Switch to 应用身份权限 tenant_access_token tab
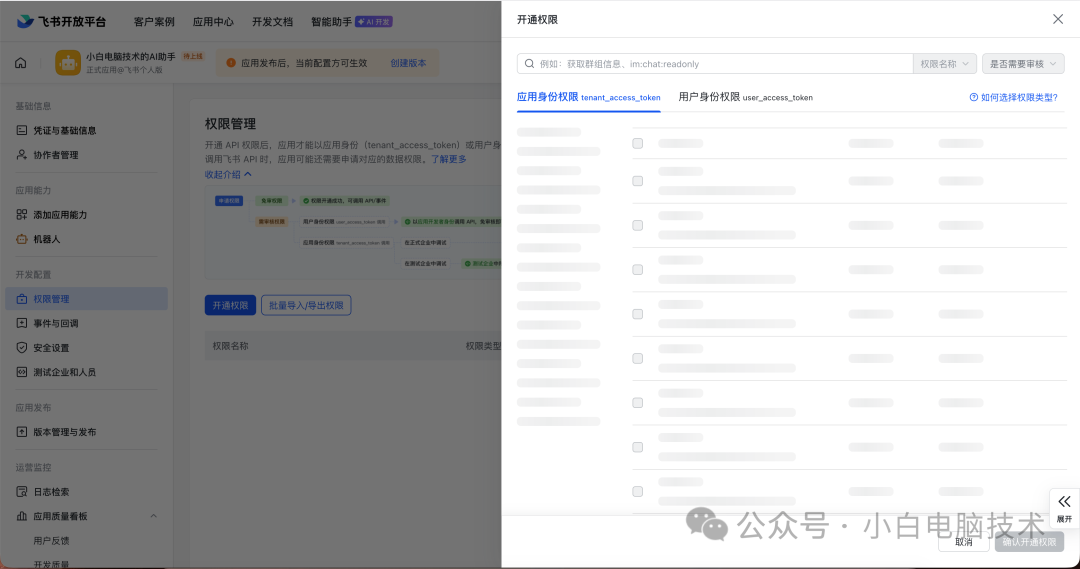Screen dimensions: 1080x569 coord(588,97)
